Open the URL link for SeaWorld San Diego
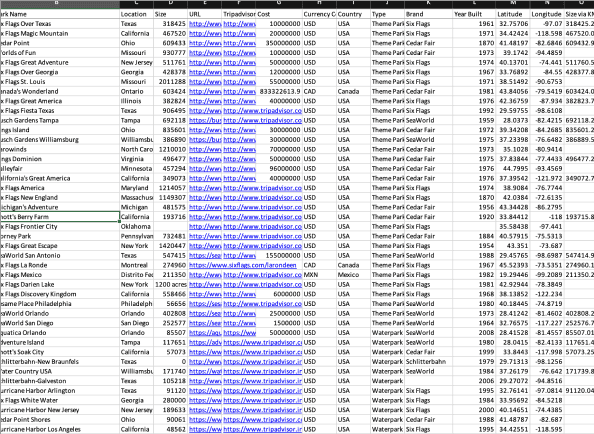Viewport: 594px width, 434px height. tap(205, 323)
